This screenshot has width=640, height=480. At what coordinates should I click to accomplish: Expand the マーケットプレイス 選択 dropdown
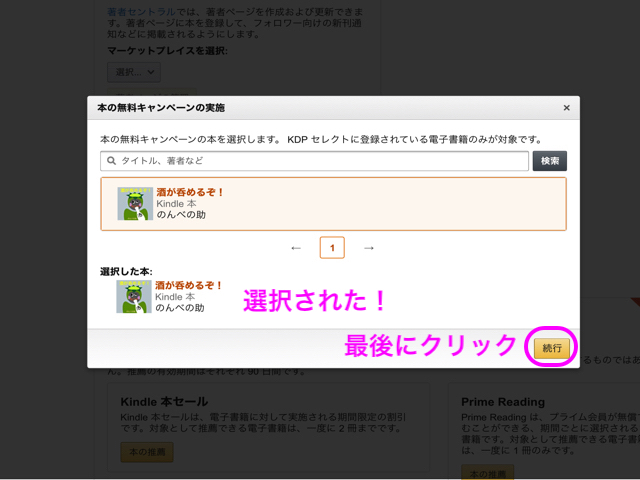point(133,71)
